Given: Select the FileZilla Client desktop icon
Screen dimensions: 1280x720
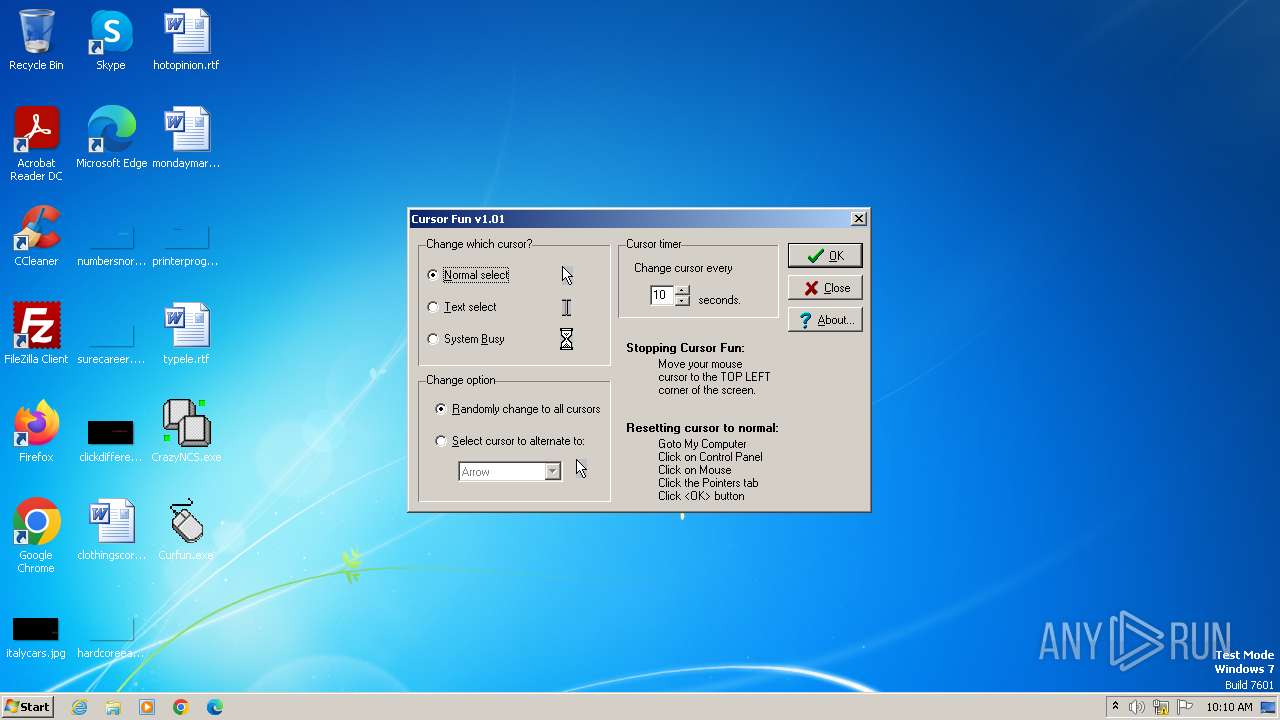Looking at the screenshot, I should (36, 334).
